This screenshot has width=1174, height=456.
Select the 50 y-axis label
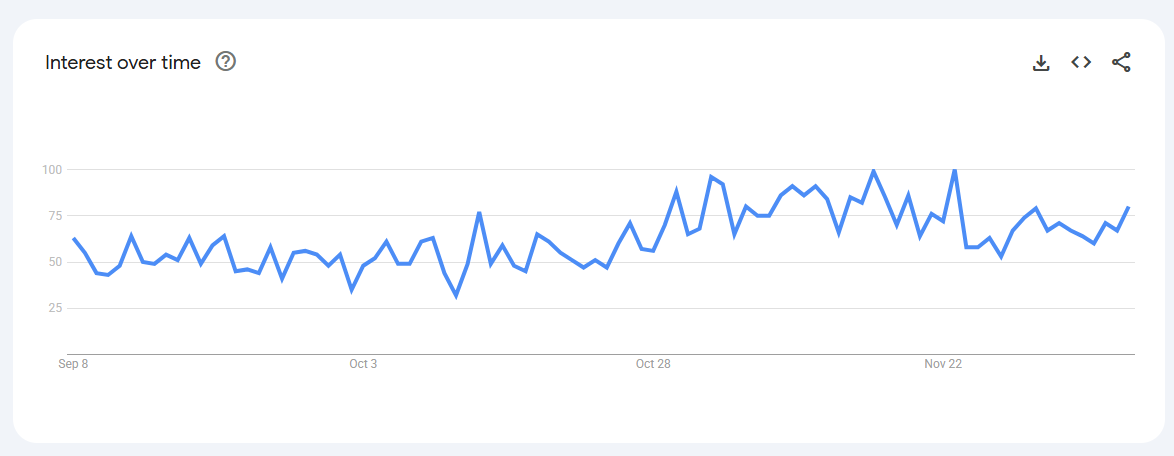pos(55,262)
